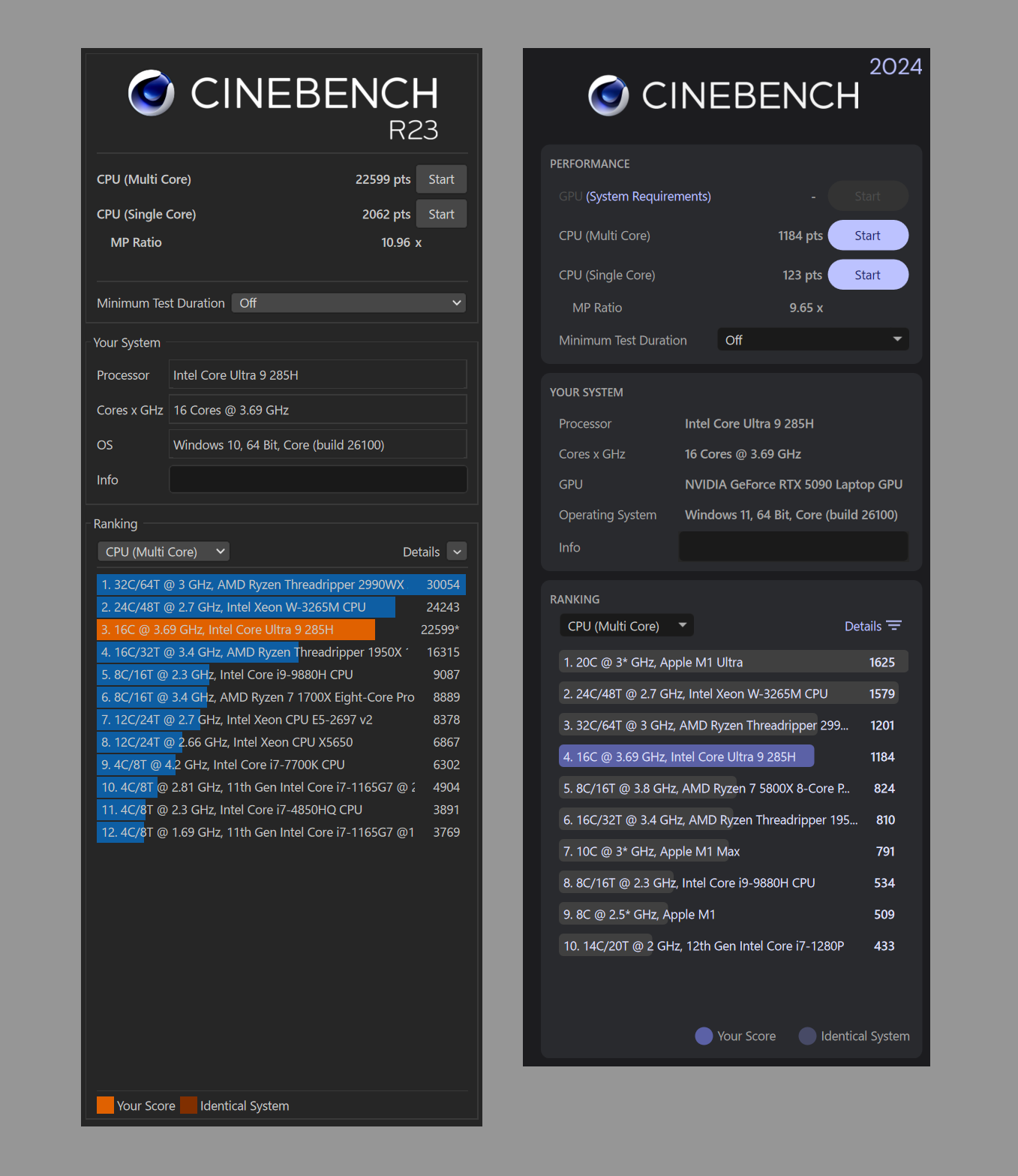
Task: Select Cinebench 2024 row 16C/32T AMD Ryzen Threadripper
Action: click(x=734, y=820)
